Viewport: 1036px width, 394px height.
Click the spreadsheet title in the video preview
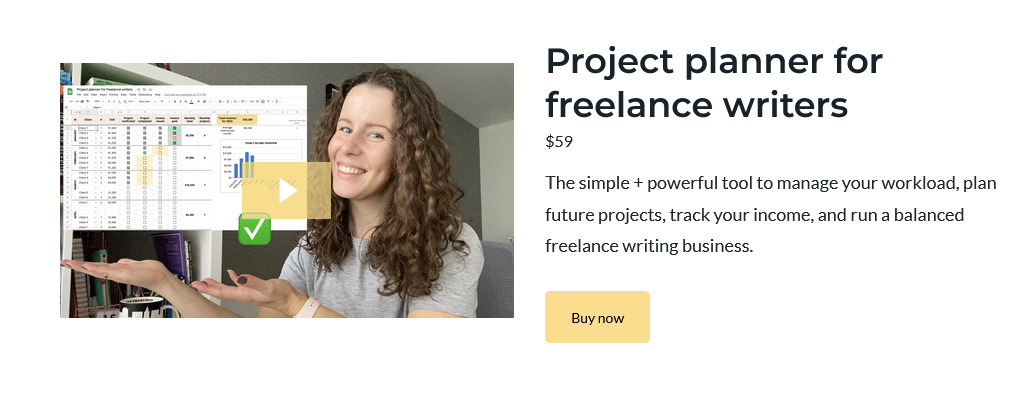click(104, 89)
